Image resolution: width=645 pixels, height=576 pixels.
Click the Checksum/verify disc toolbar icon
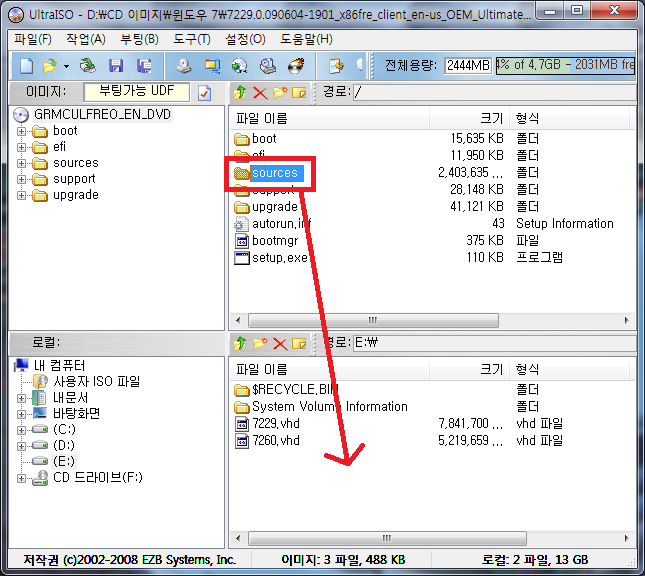(x=268, y=66)
